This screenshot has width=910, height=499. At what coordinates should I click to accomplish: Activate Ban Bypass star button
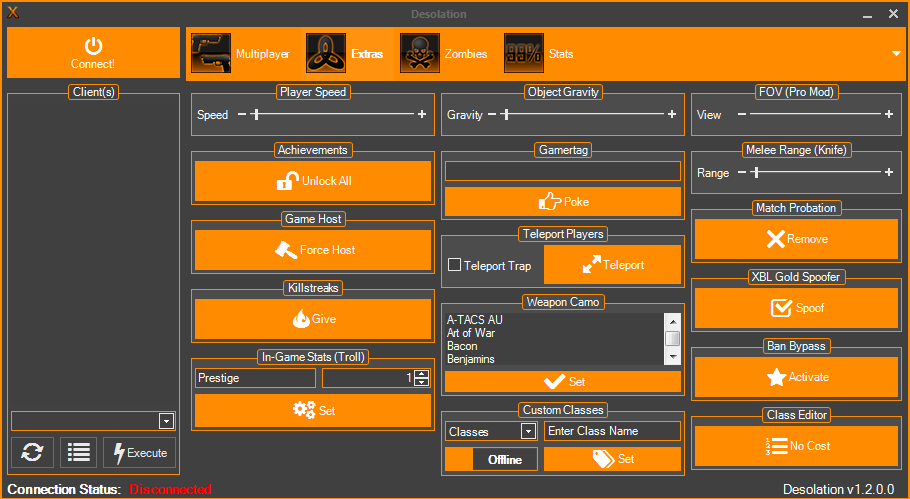(x=796, y=378)
